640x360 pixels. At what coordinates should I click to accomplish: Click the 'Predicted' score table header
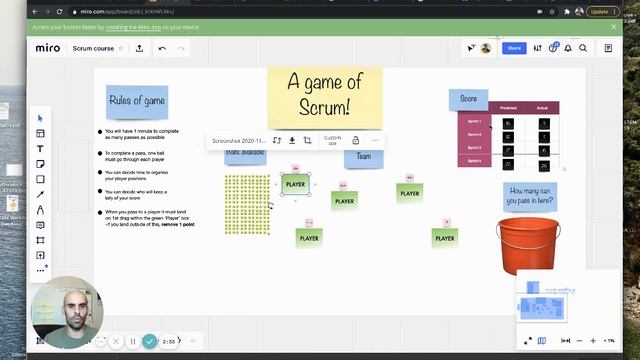click(508, 108)
